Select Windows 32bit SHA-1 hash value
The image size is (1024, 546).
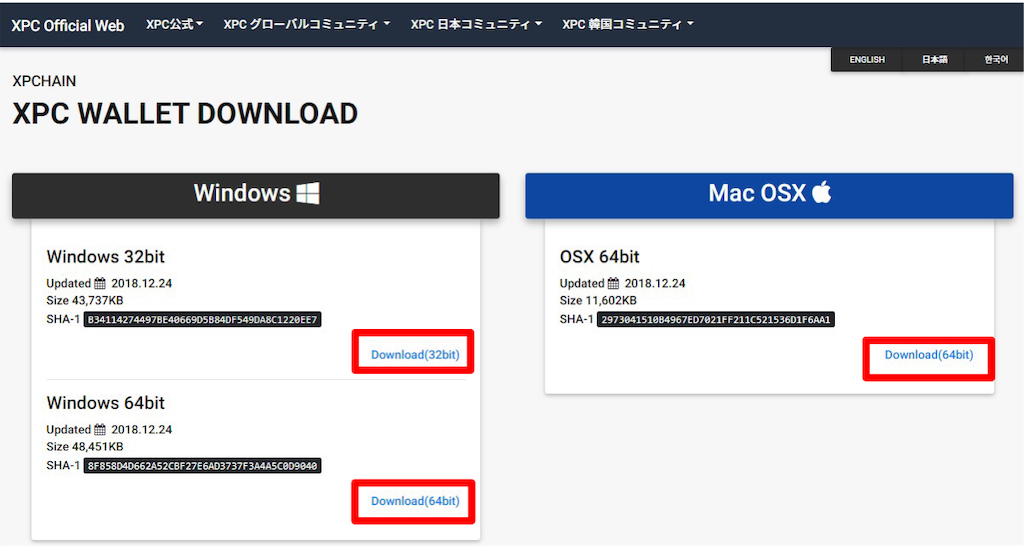tap(202, 319)
